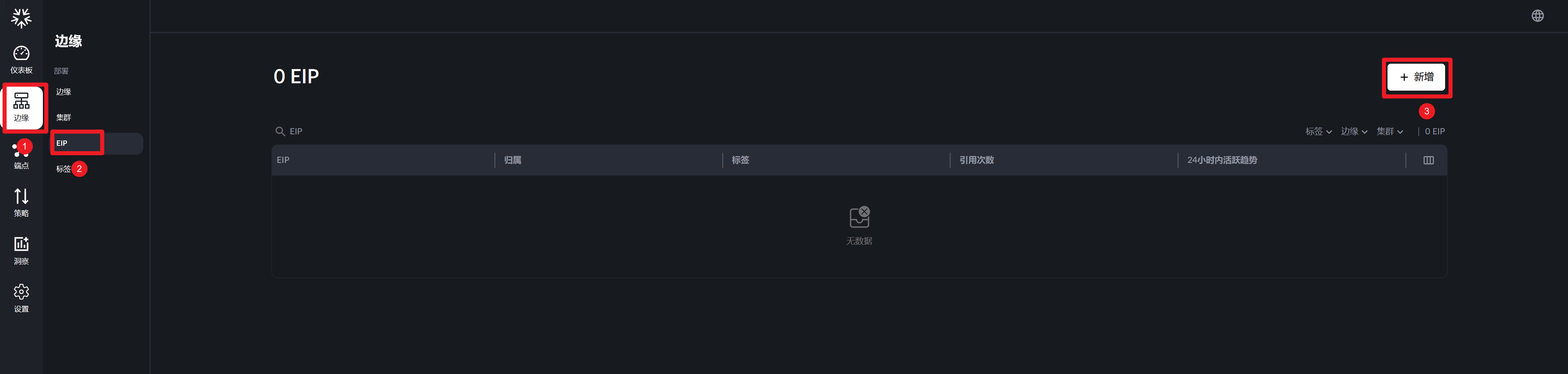
Task: Click the 24小时内活跃趋势 column header
Action: point(1222,160)
